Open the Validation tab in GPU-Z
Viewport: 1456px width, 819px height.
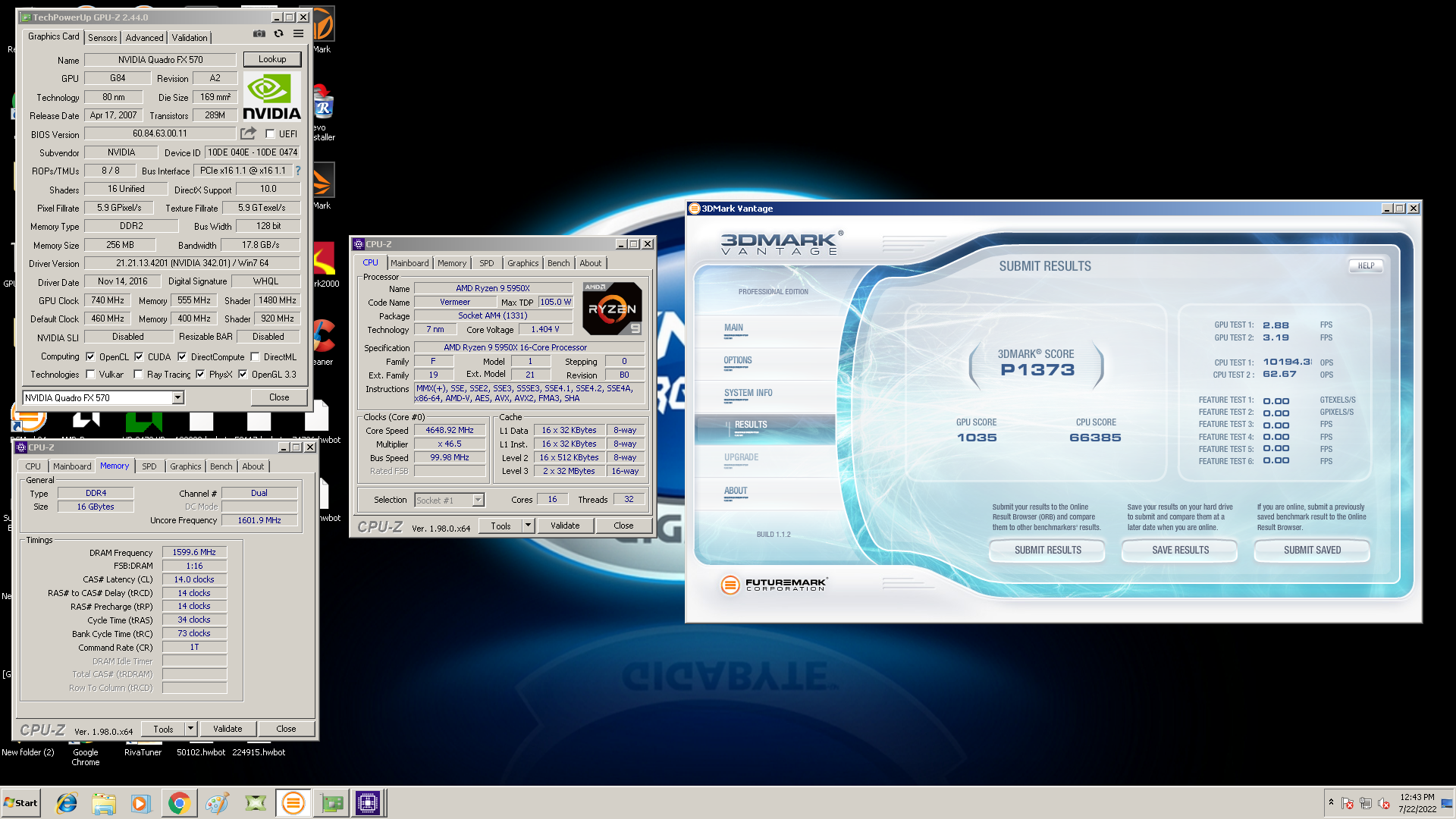(x=190, y=37)
